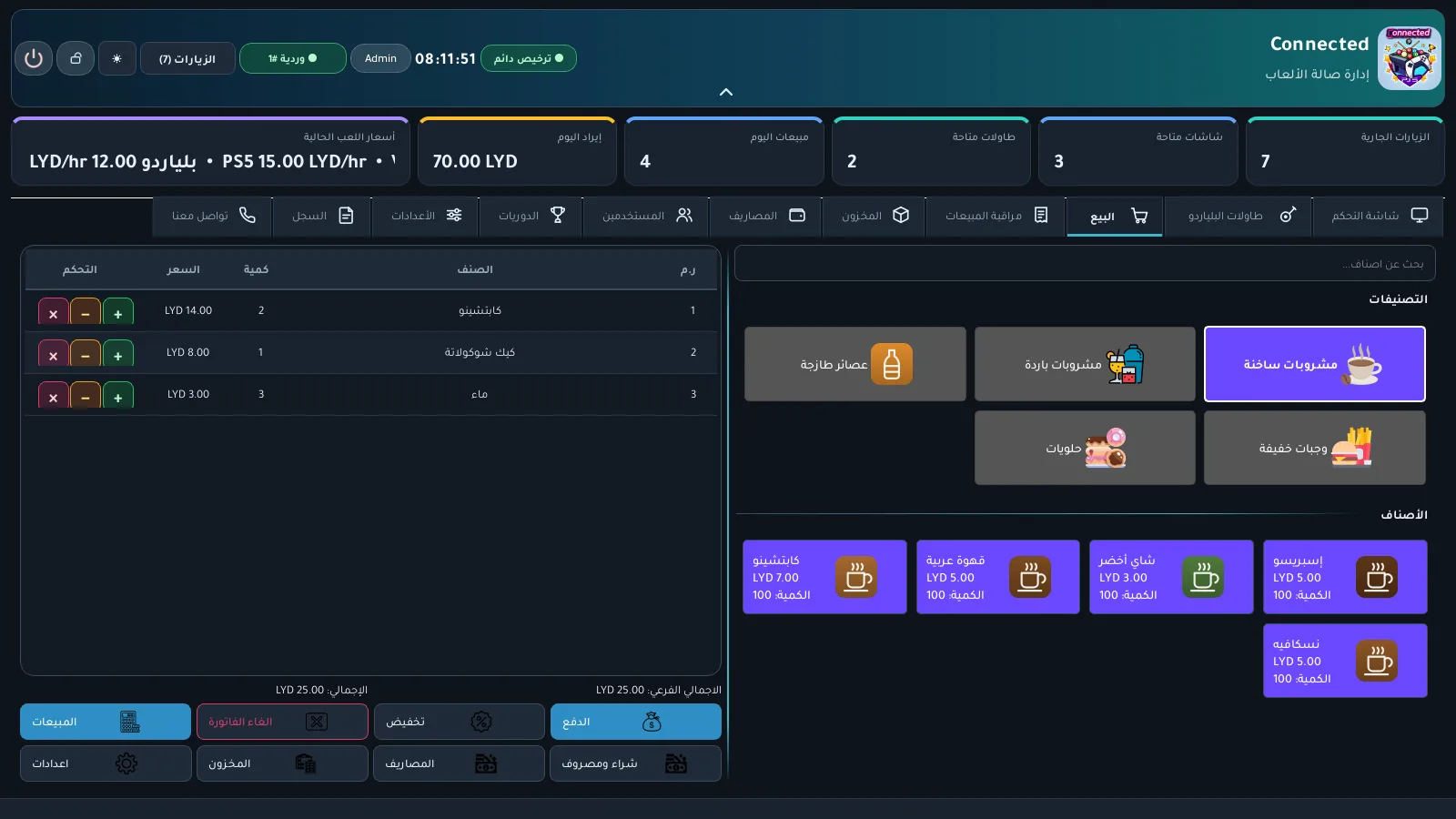The image size is (1456, 819).
Task: Open the تواصل معنا tab with phone icon
Action: tap(212, 216)
